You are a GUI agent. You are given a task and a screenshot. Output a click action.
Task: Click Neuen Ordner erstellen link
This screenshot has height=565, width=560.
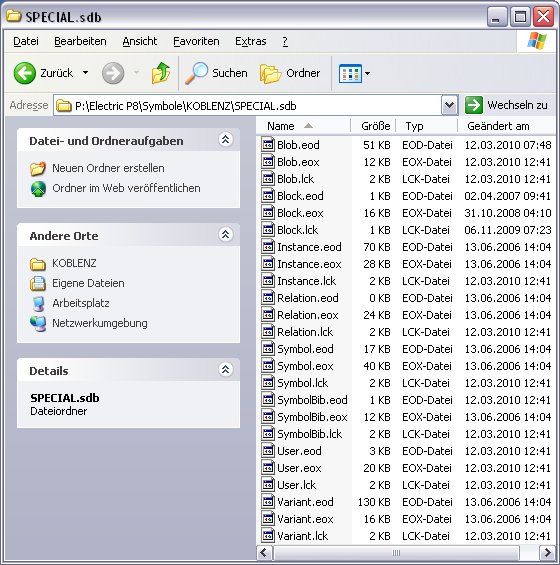click(x=108, y=168)
